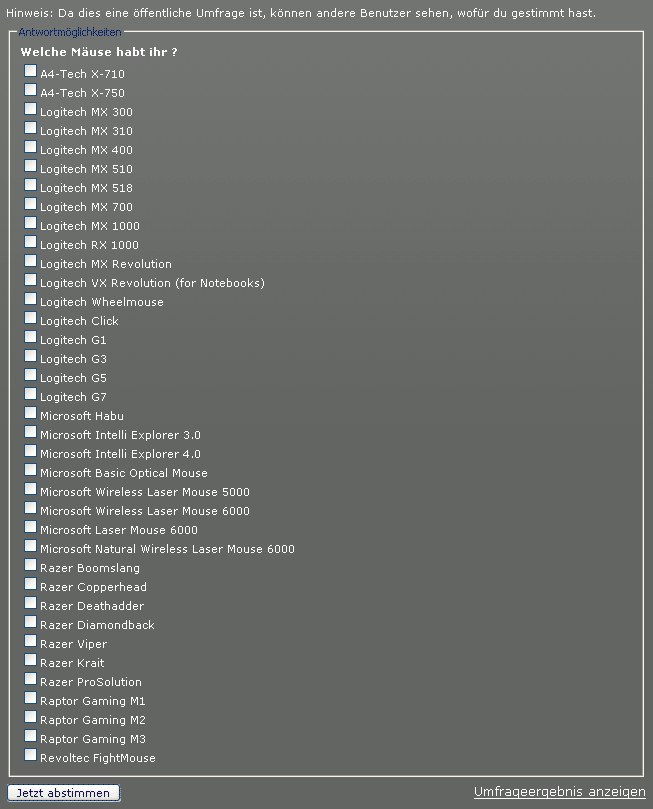Viewport: 653px width, 809px height.
Task: Select the Razer Copperhead checkbox
Action: 30,584
